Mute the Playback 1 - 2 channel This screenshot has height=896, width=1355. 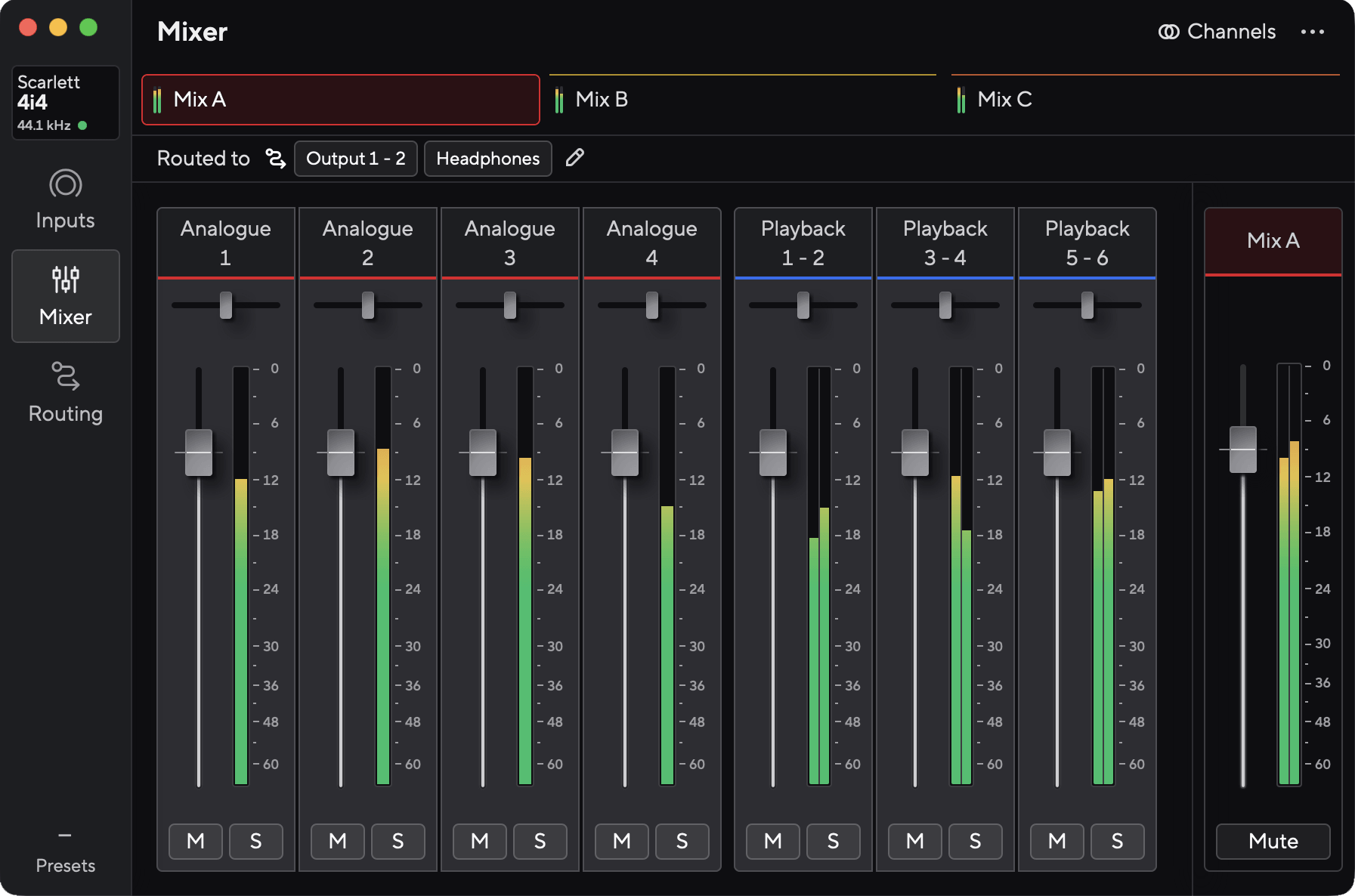pyautogui.click(x=773, y=842)
